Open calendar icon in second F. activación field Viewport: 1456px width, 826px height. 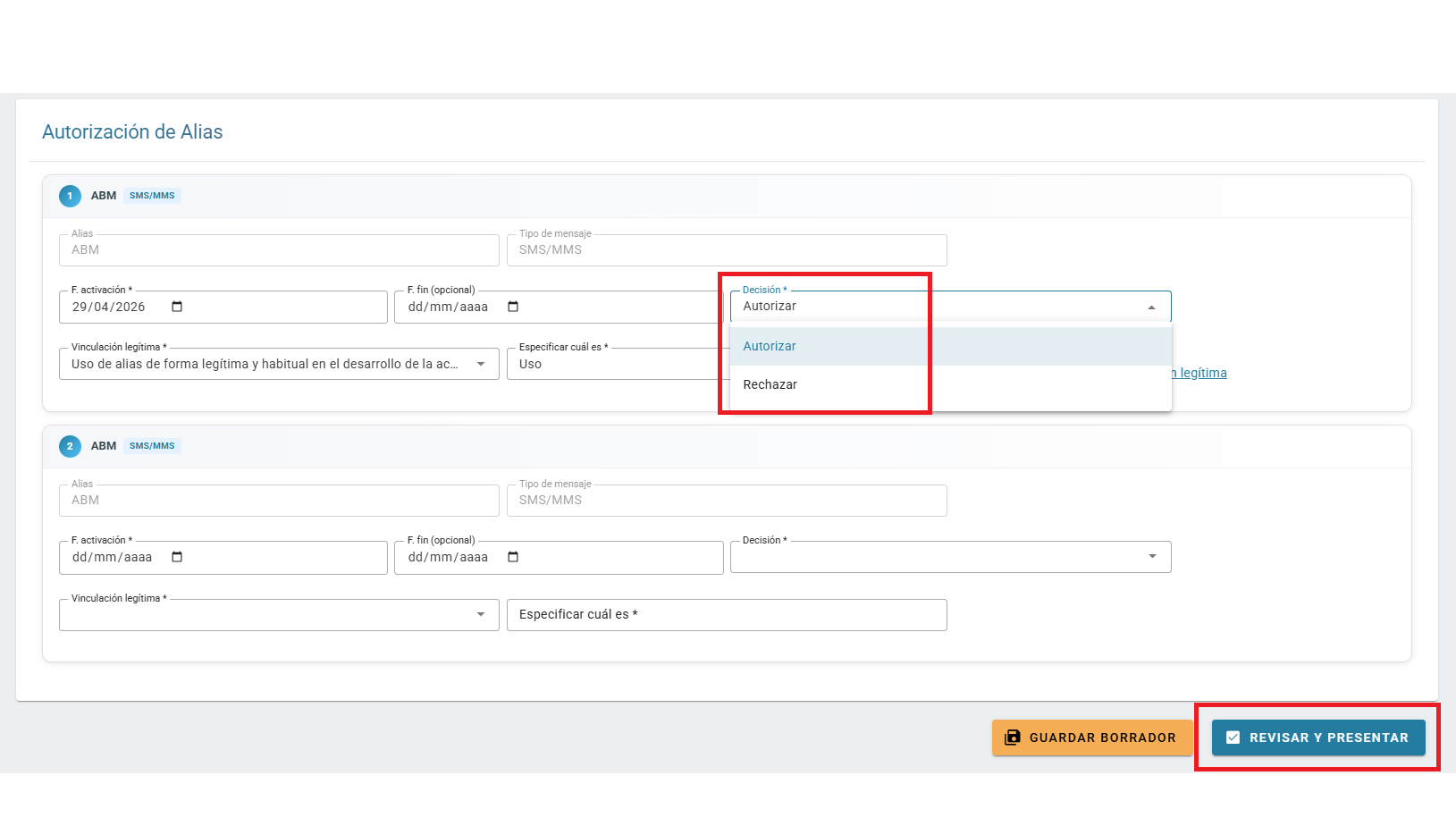(177, 557)
